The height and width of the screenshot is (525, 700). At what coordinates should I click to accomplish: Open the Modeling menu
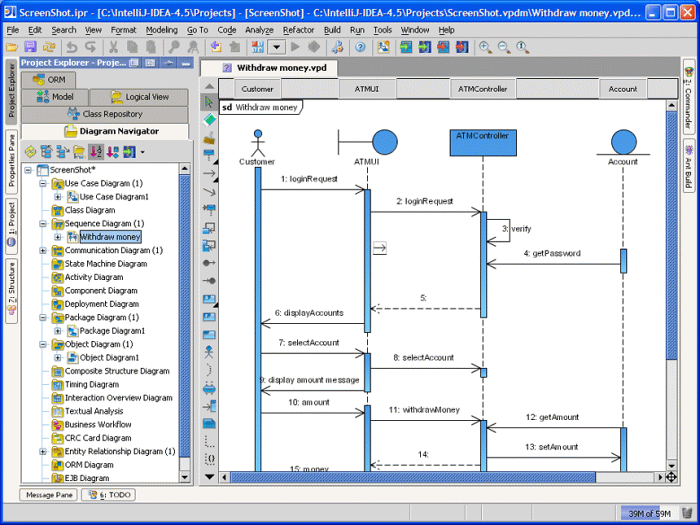coord(162,30)
